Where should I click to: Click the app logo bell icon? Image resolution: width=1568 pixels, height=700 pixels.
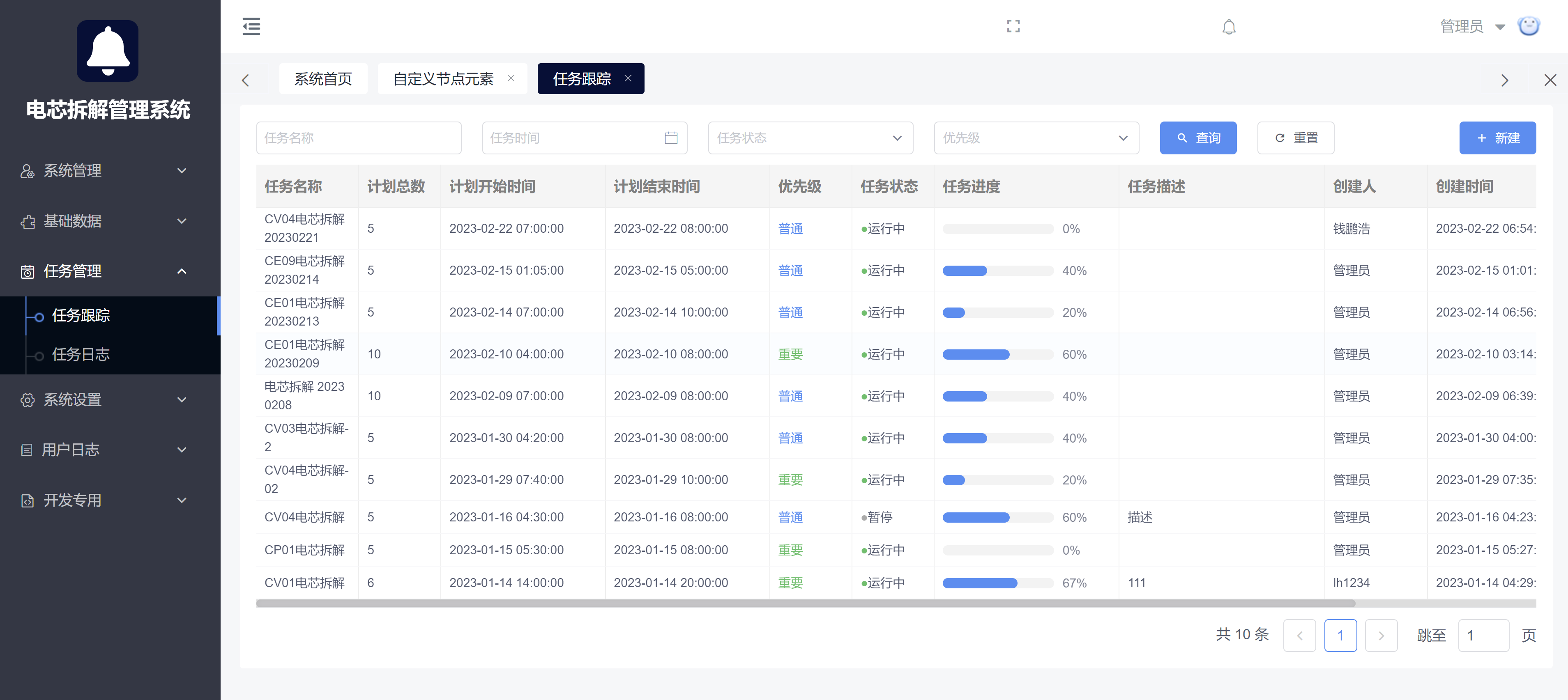coord(108,51)
